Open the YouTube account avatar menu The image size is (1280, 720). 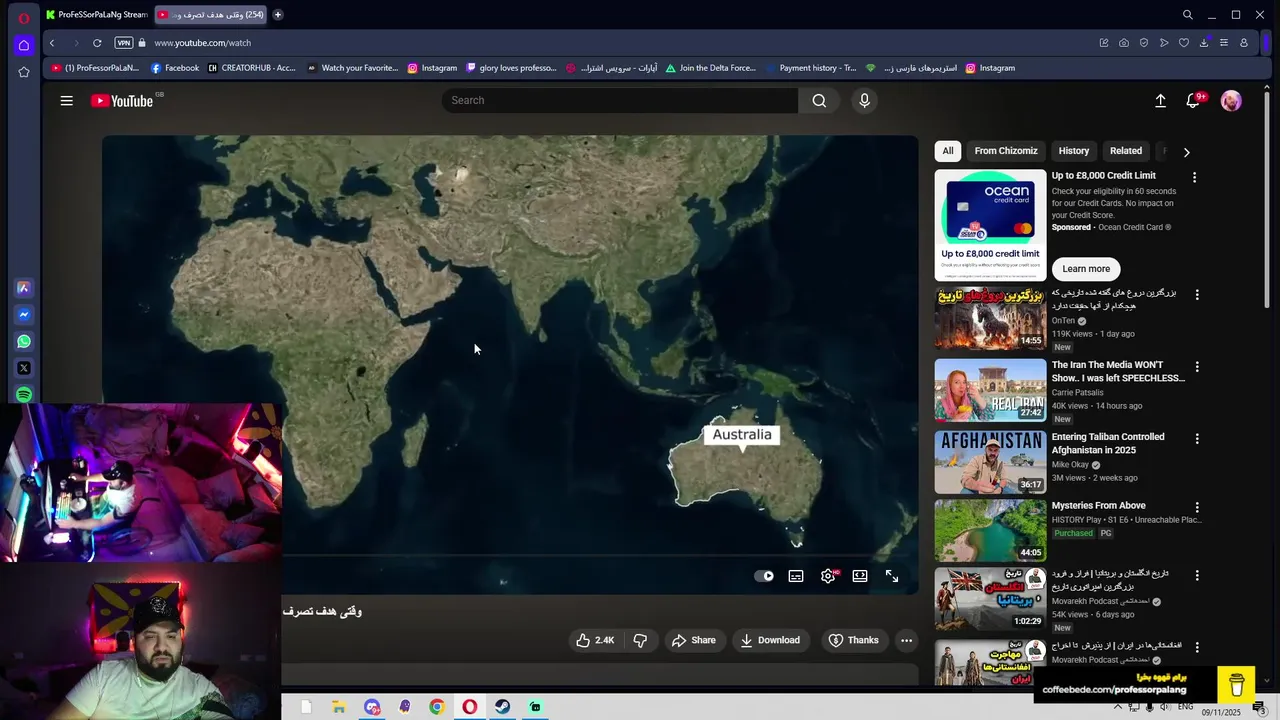coord(1231,100)
